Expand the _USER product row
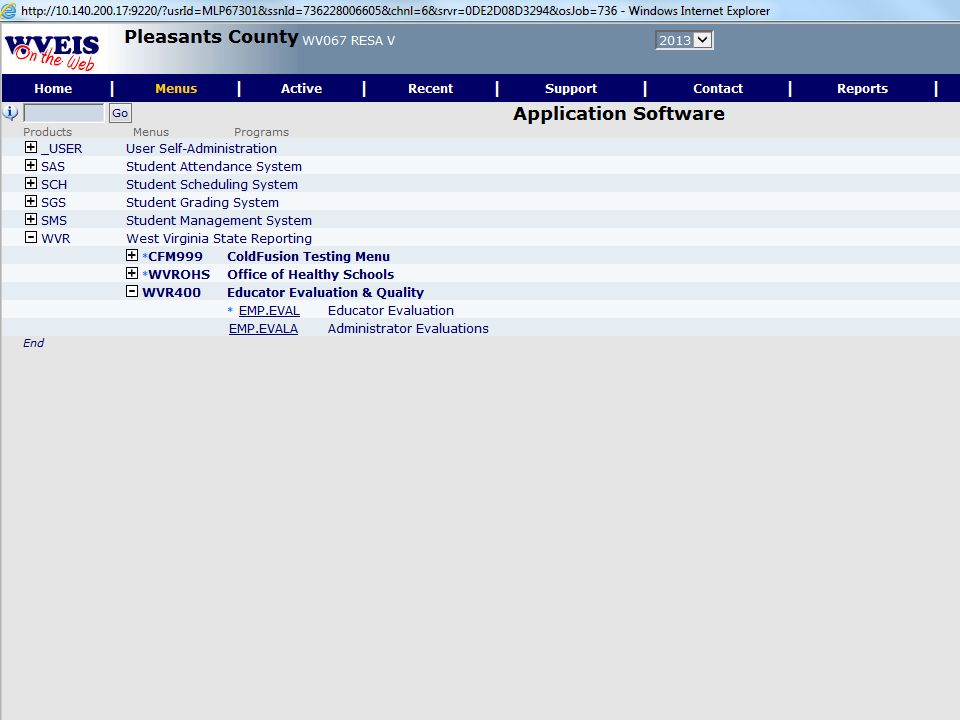 click(31, 148)
